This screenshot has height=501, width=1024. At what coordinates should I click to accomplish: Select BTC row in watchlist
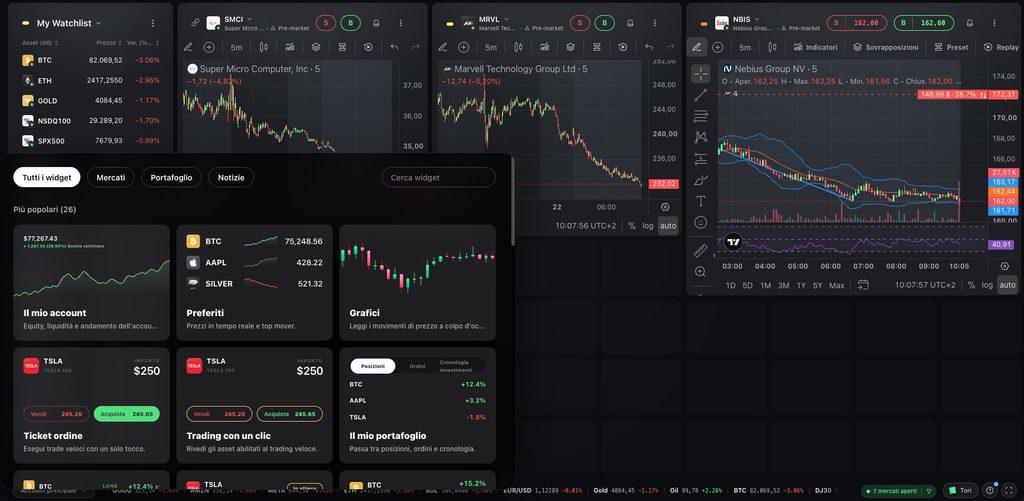coord(90,60)
